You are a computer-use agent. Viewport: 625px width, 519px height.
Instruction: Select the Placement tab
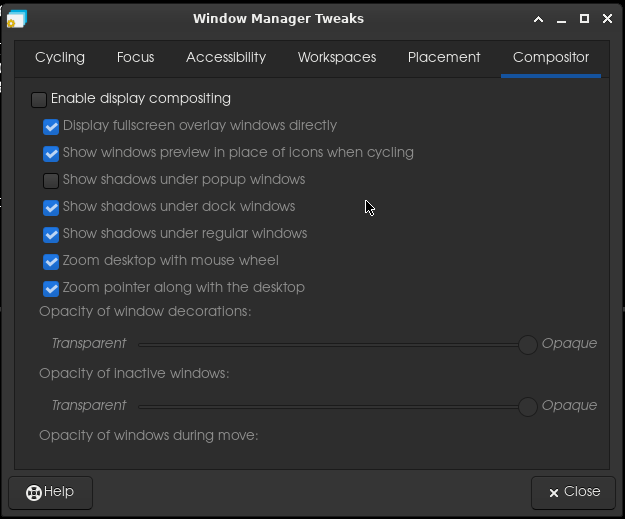444,58
